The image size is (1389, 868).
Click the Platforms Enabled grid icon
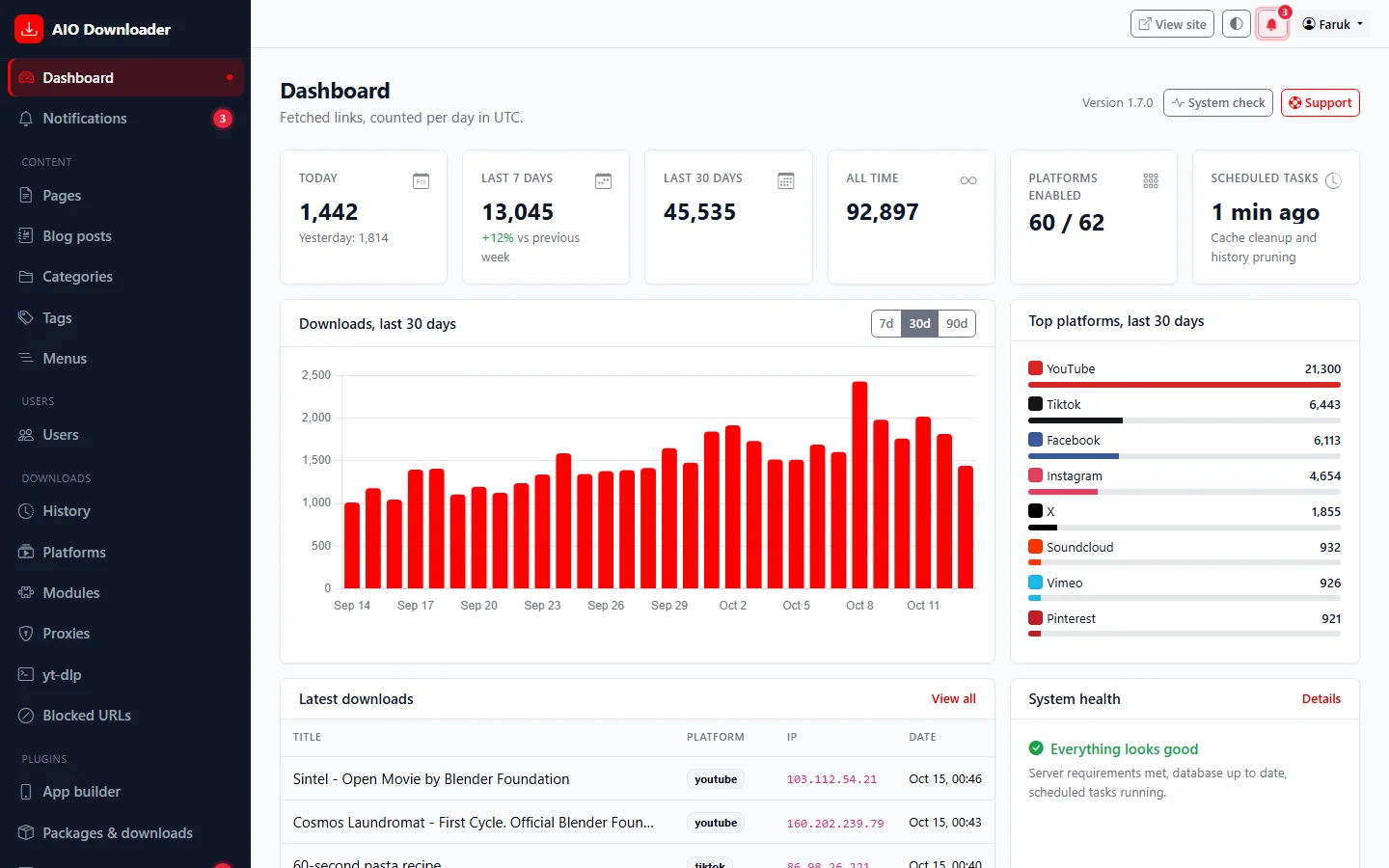[1151, 180]
